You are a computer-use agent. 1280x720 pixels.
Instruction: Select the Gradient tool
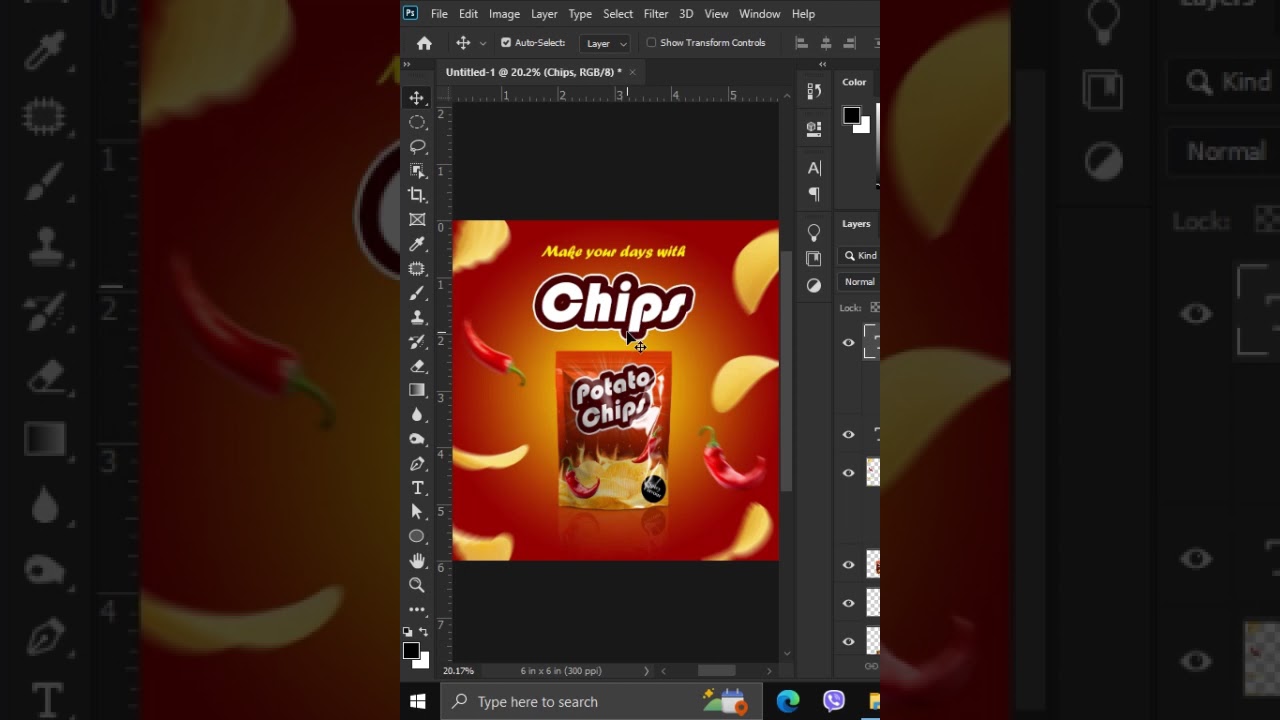[x=417, y=390]
